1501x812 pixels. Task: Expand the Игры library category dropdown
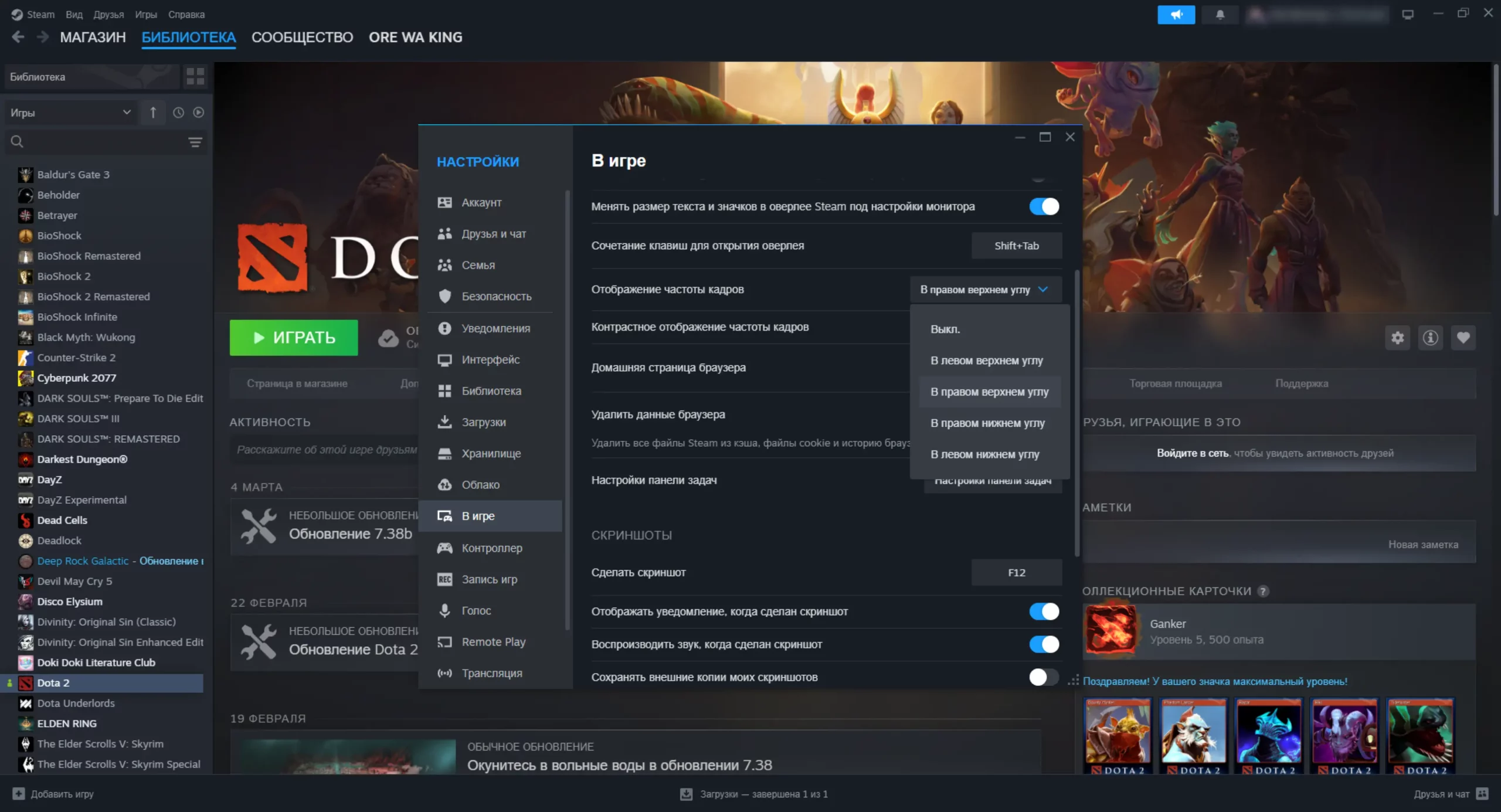coord(70,113)
